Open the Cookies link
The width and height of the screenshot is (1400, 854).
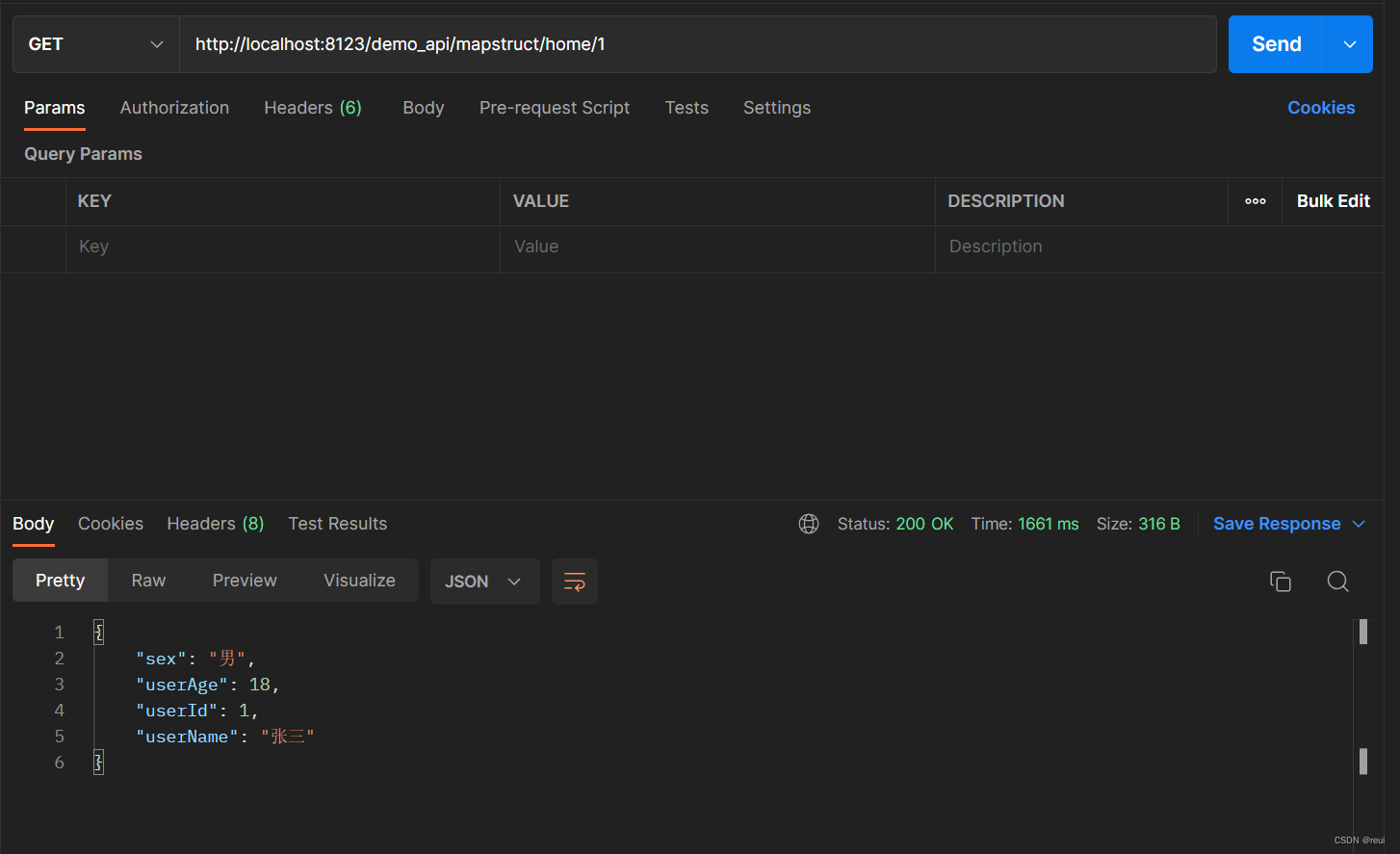coord(1321,108)
